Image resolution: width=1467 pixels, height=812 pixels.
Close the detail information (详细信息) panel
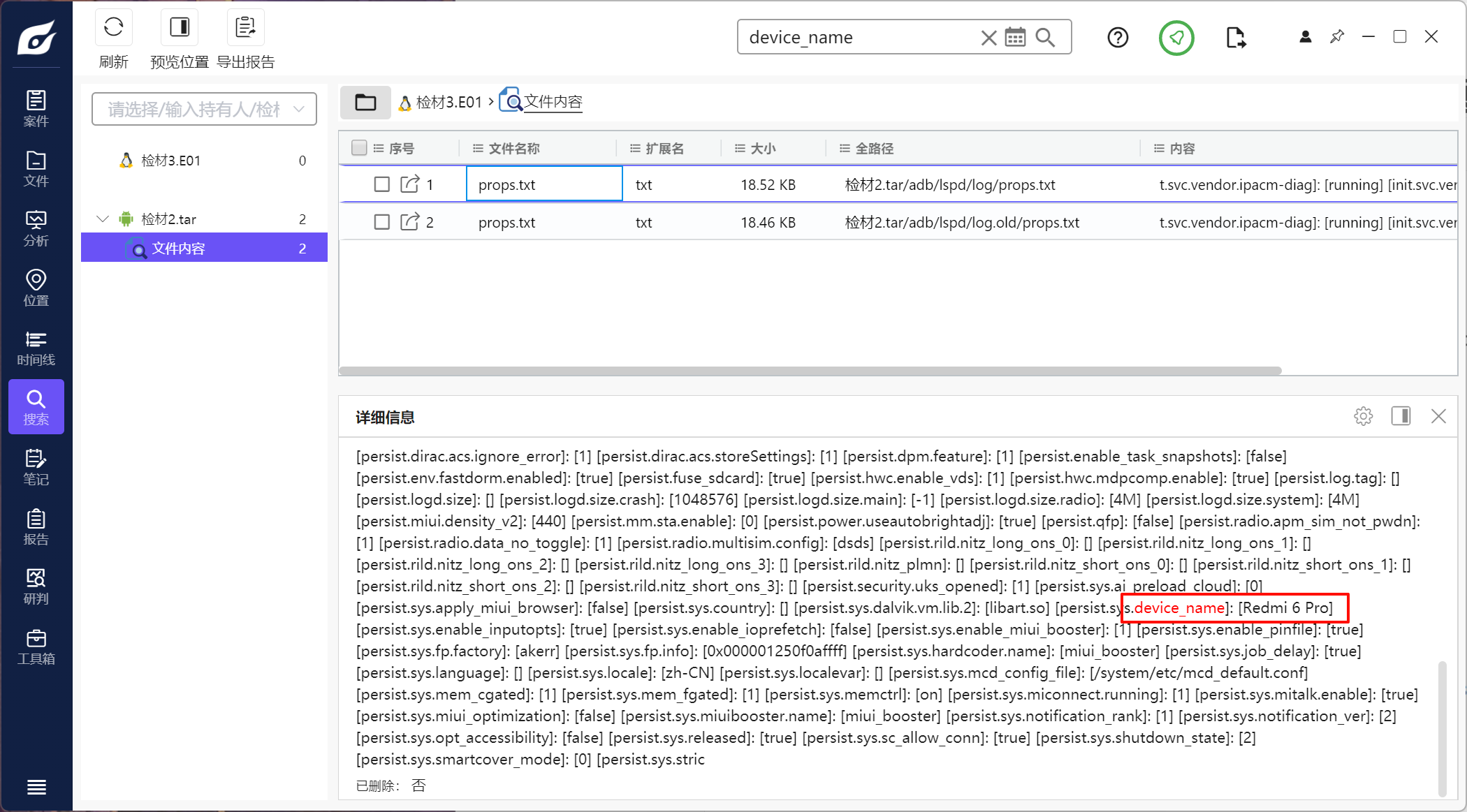(x=1438, y=416)
